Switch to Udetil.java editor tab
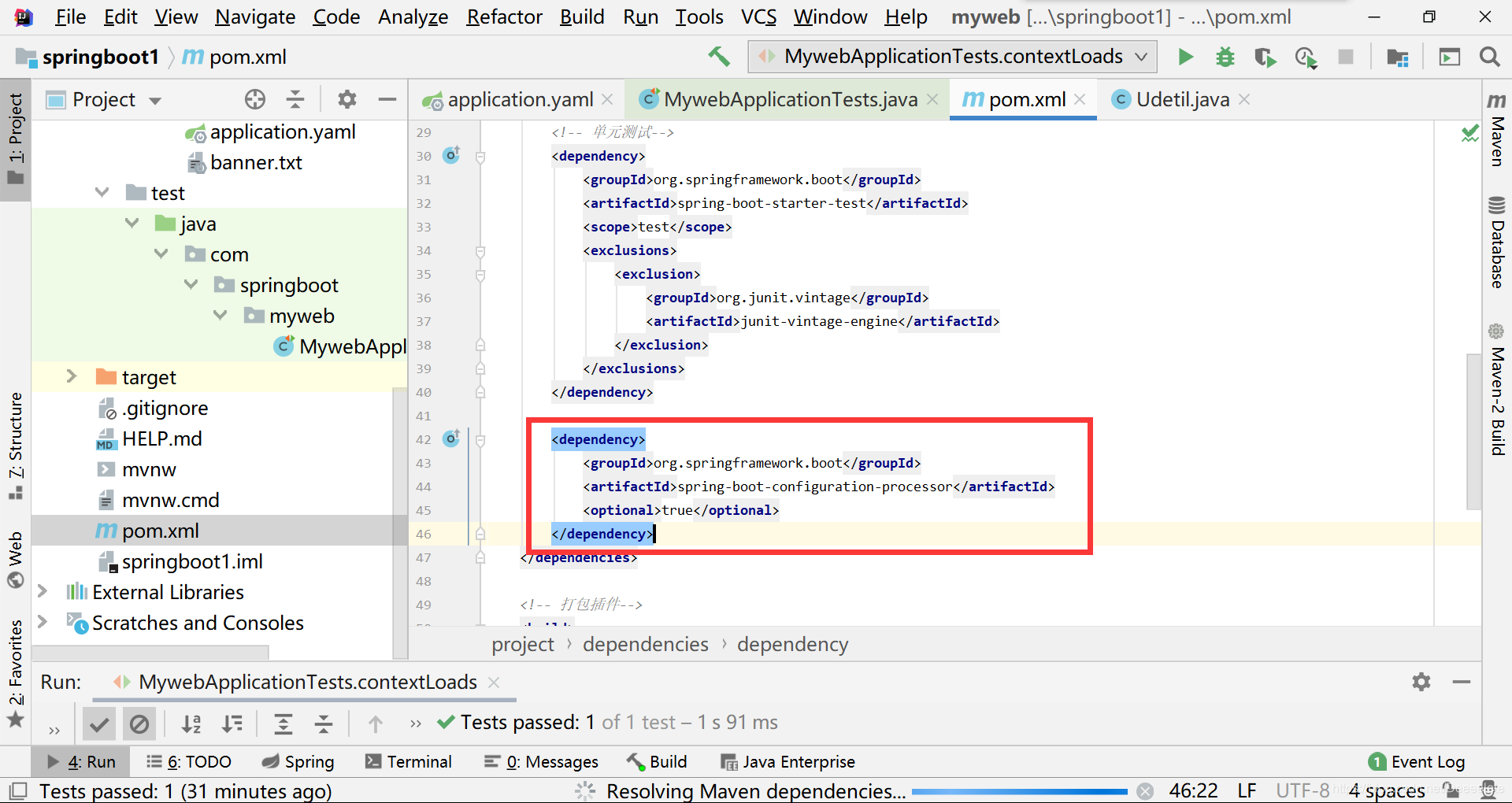Viewport: 1512px width, 803px height. tap(1181, 100)
